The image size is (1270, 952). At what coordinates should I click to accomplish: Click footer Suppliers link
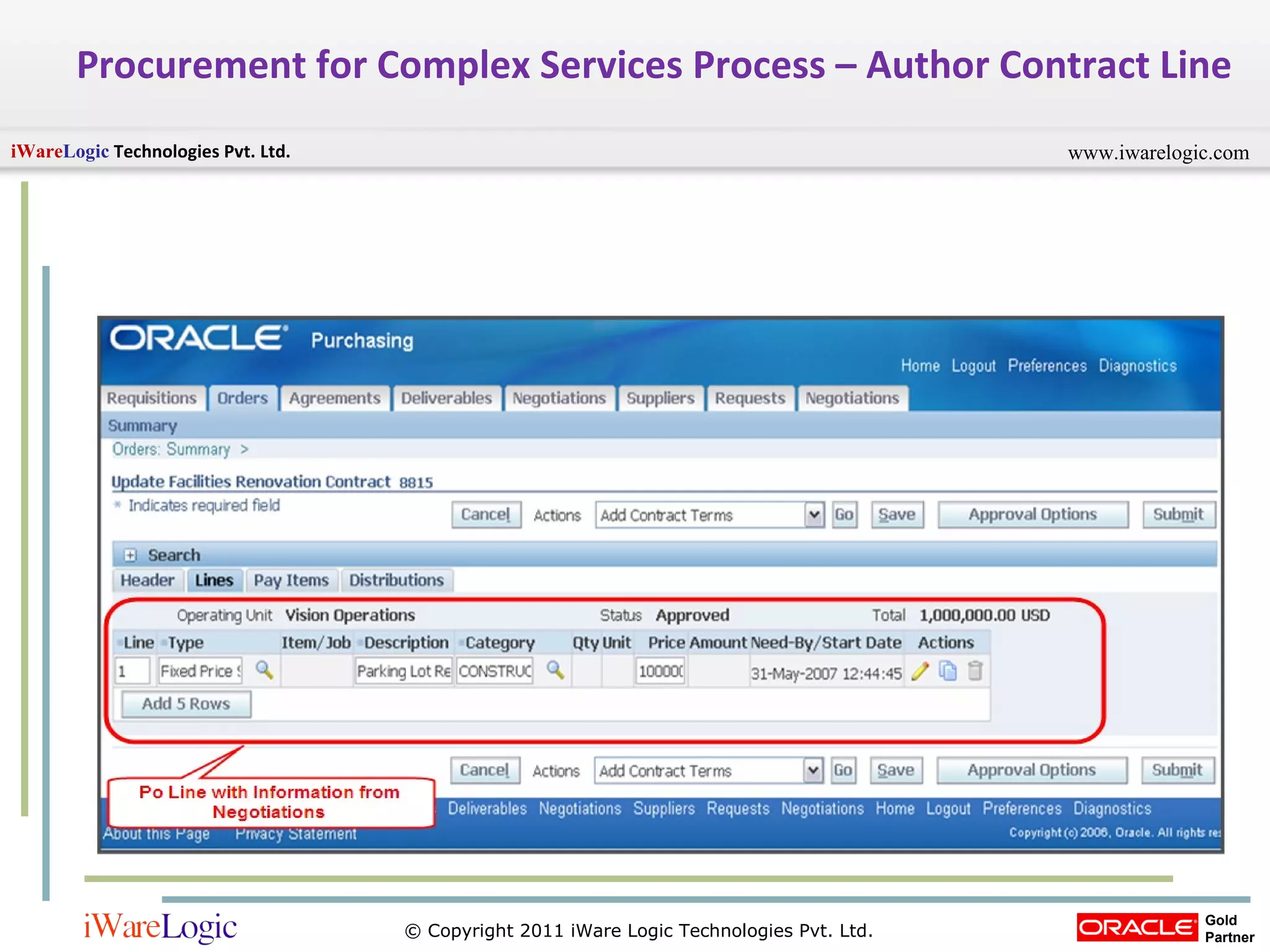click(x=664, y=809)
